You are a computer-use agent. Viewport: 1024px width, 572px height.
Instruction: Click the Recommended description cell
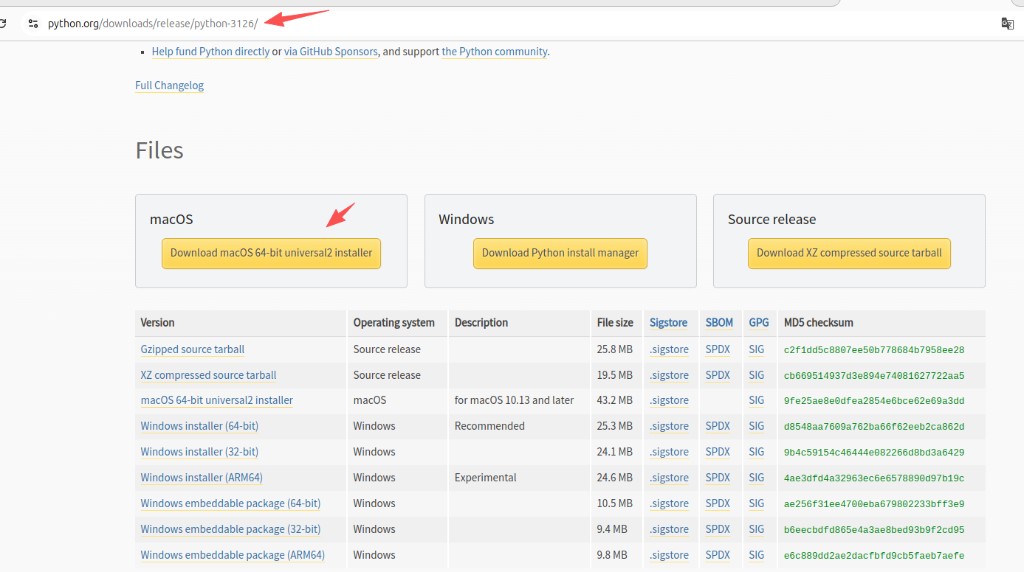tap(489, 426)
